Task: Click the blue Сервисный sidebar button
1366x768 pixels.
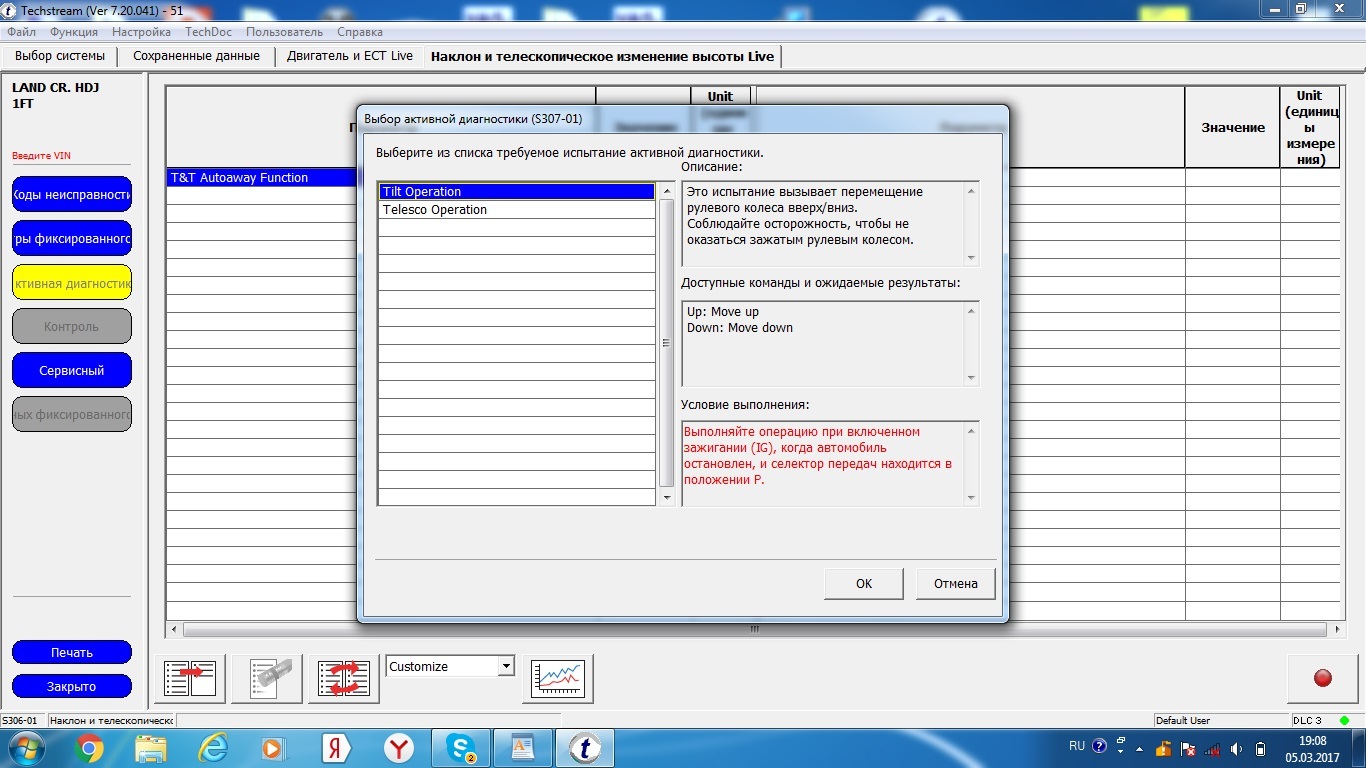Action: (x=72, y=370)
